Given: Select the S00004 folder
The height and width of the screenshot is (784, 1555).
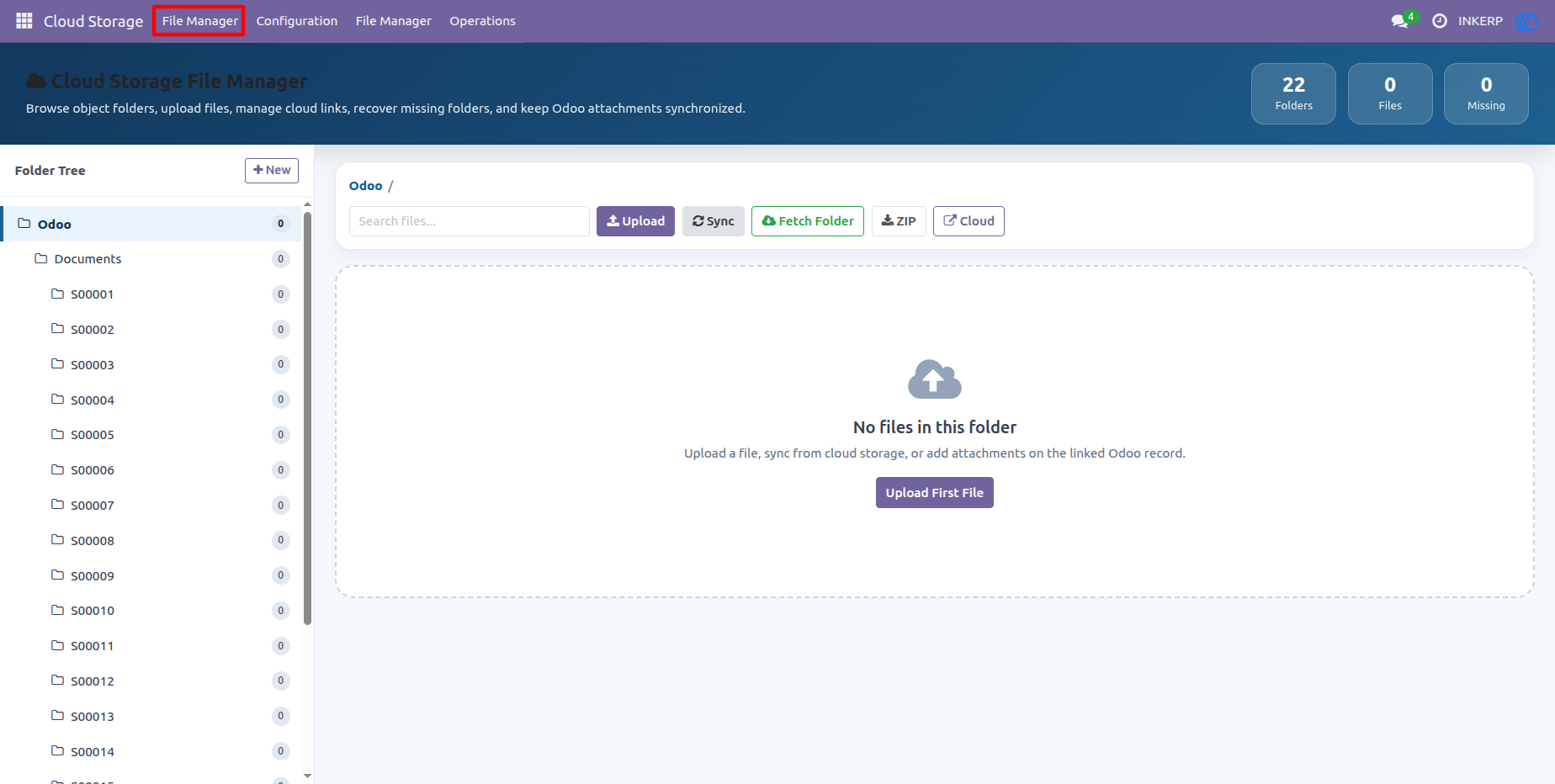Looking at the screenshot, I should (151, 400).
